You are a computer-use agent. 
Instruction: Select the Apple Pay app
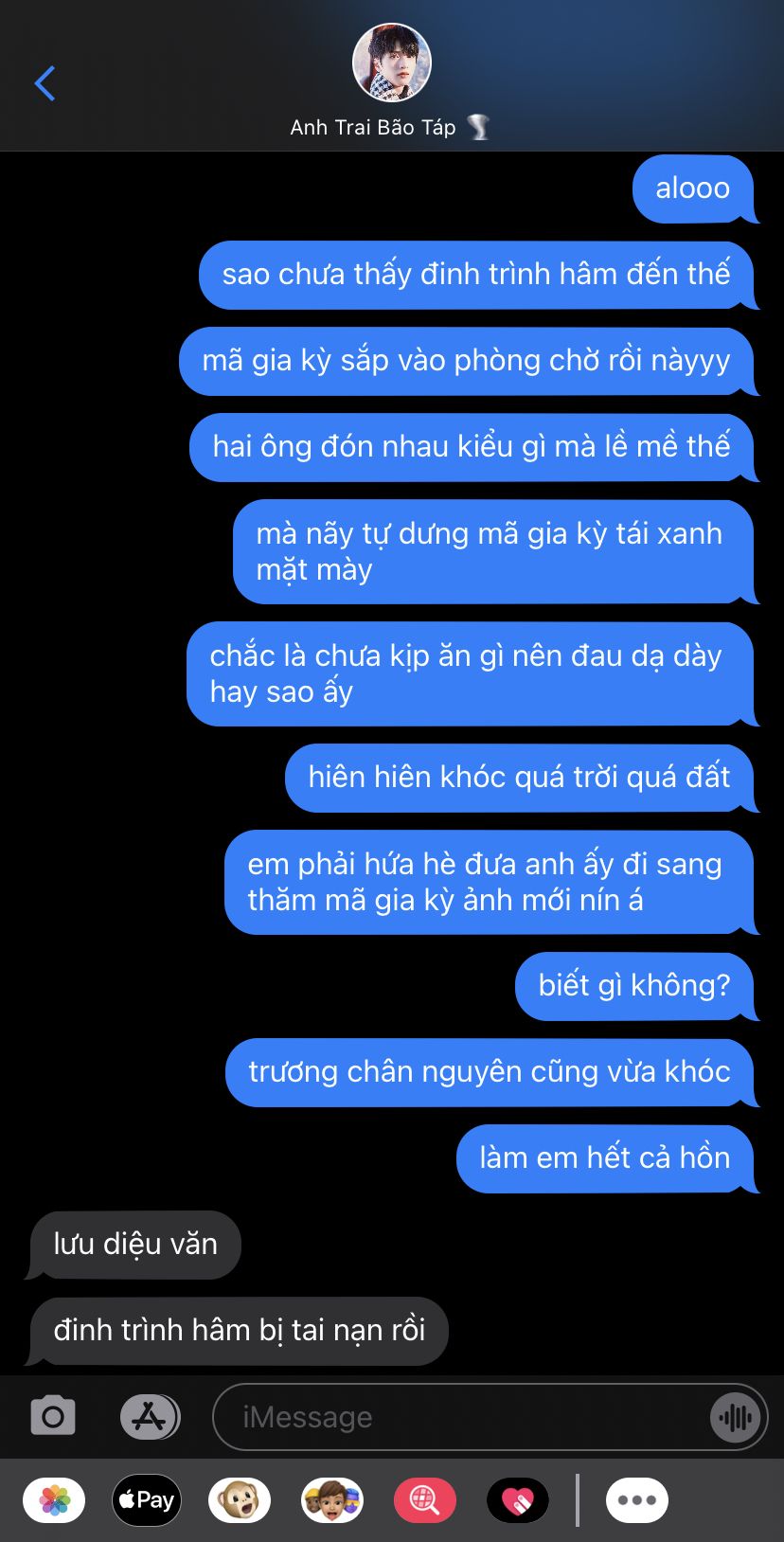[147, 1500]
